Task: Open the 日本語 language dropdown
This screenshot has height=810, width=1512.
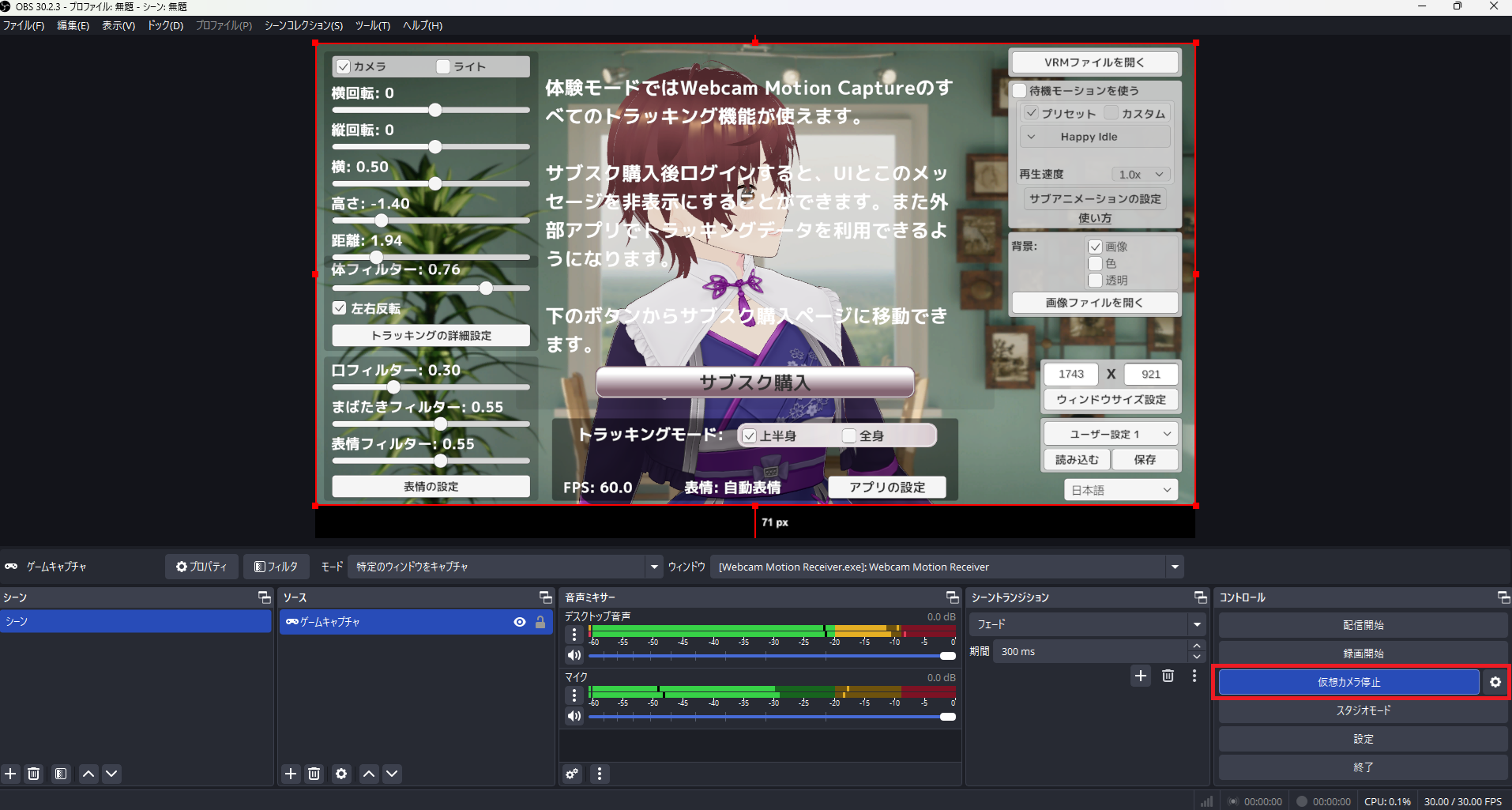Action: [1121, 490]
